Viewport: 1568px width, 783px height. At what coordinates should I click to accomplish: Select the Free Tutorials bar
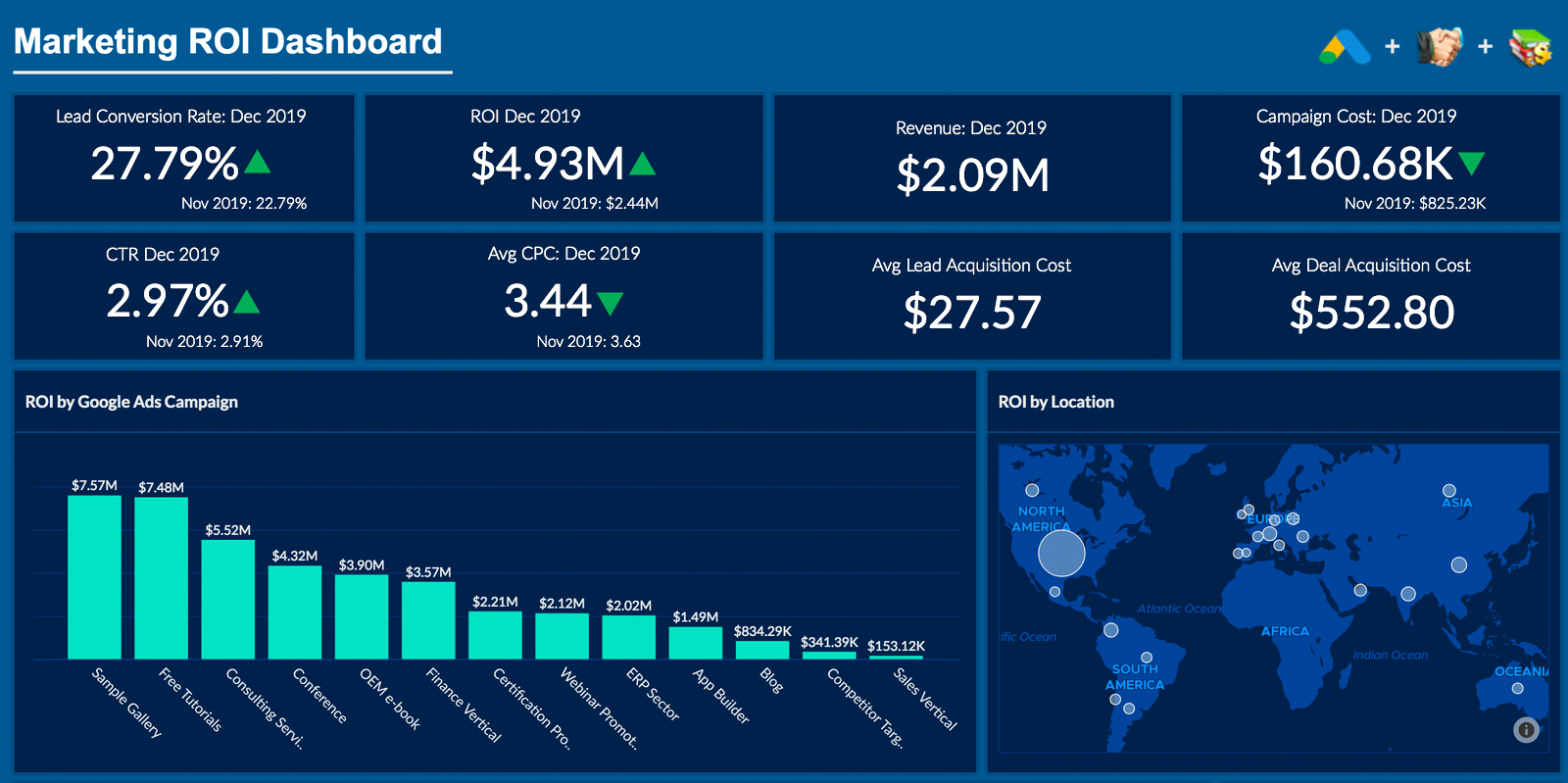pos(161,578)
